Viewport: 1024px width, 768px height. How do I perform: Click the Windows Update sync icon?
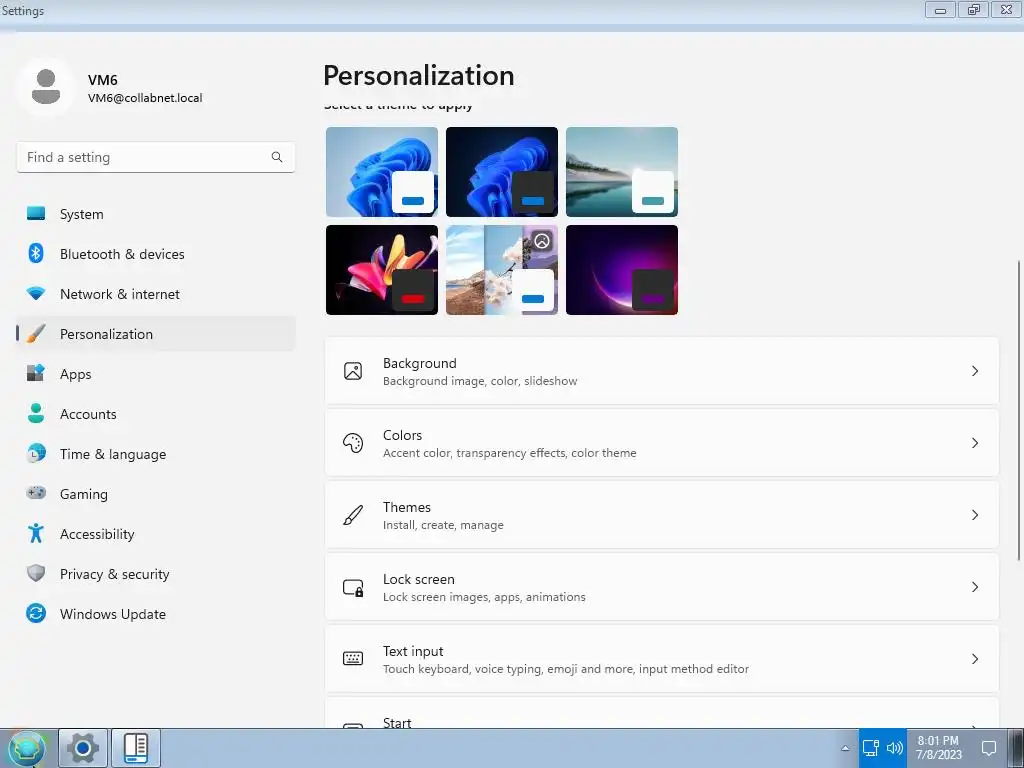click(x=36, y=613)
